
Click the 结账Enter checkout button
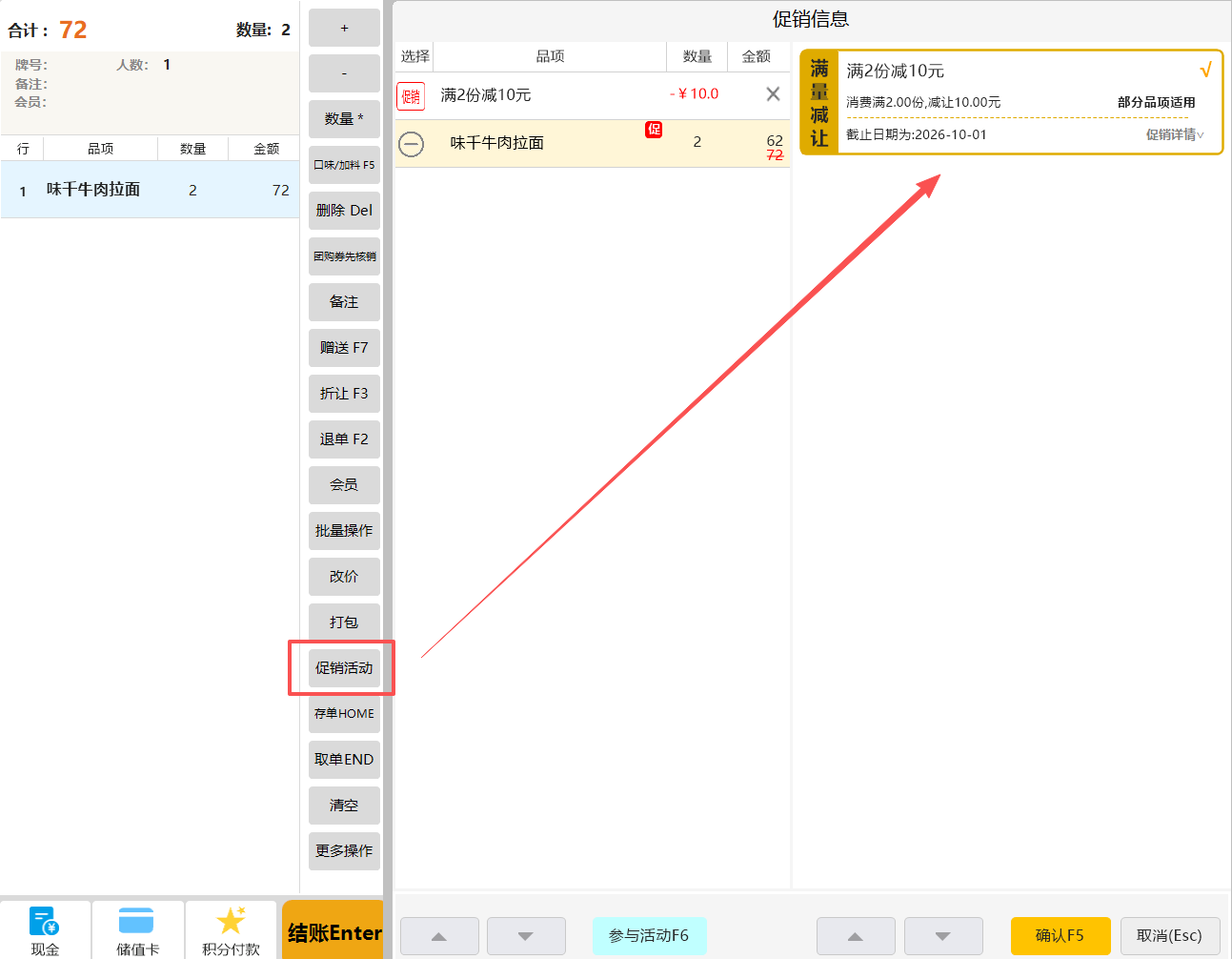[334, 931]
